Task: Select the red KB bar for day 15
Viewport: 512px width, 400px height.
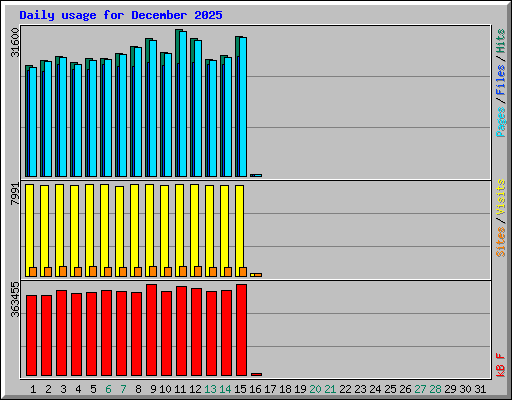Action: click(x=241, y=330)
